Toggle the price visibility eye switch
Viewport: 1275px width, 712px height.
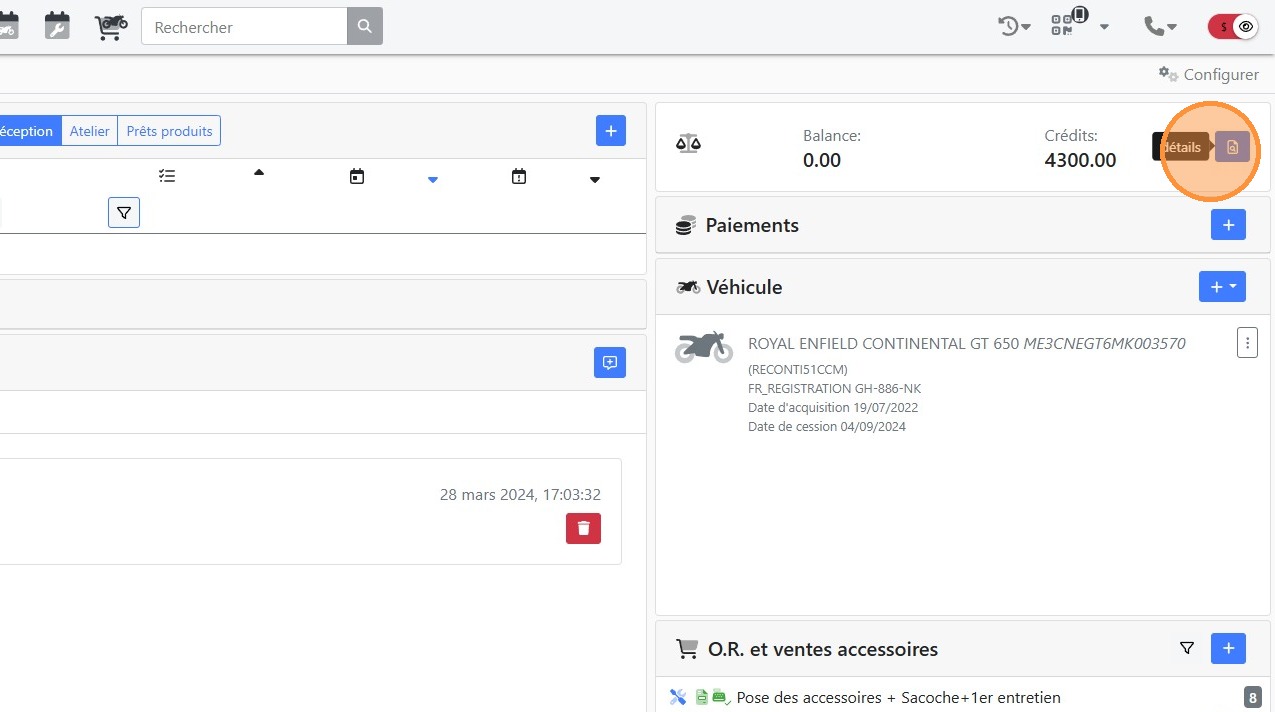point(1233,27)
